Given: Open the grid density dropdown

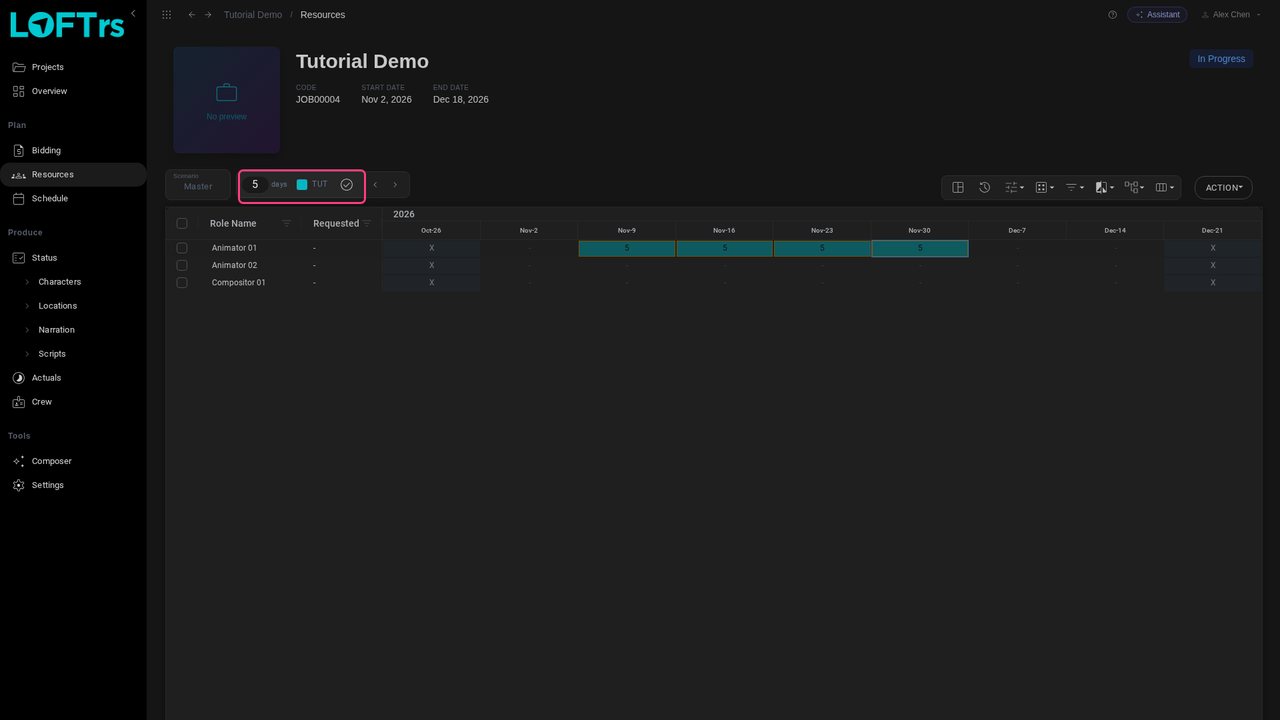Looking at the screenshot, I should click(1044, 187).
